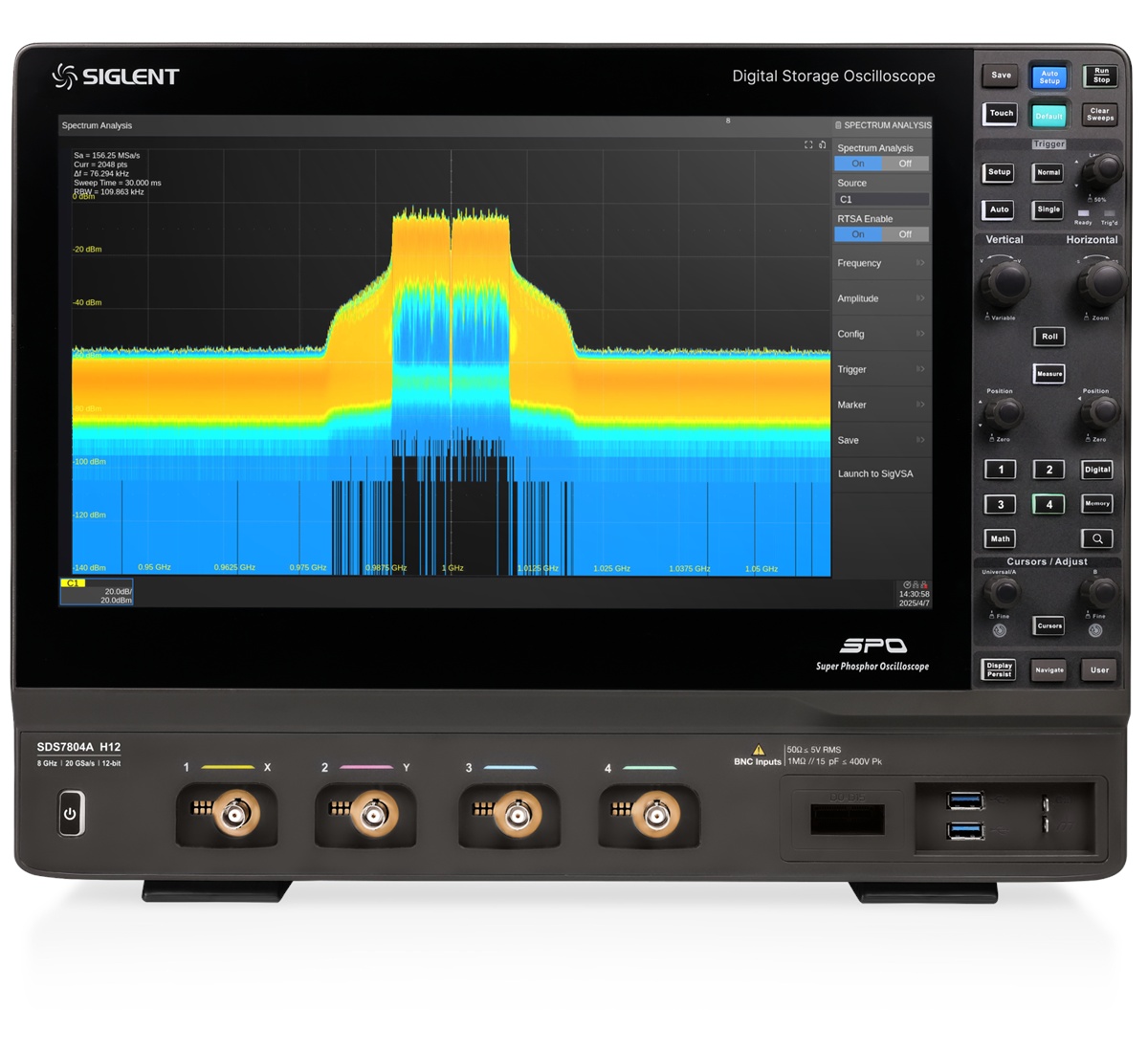The height and width of the screenshot is (1052, 1148).
Task: Push the Measure button
Action: (x=1049, y=374)
